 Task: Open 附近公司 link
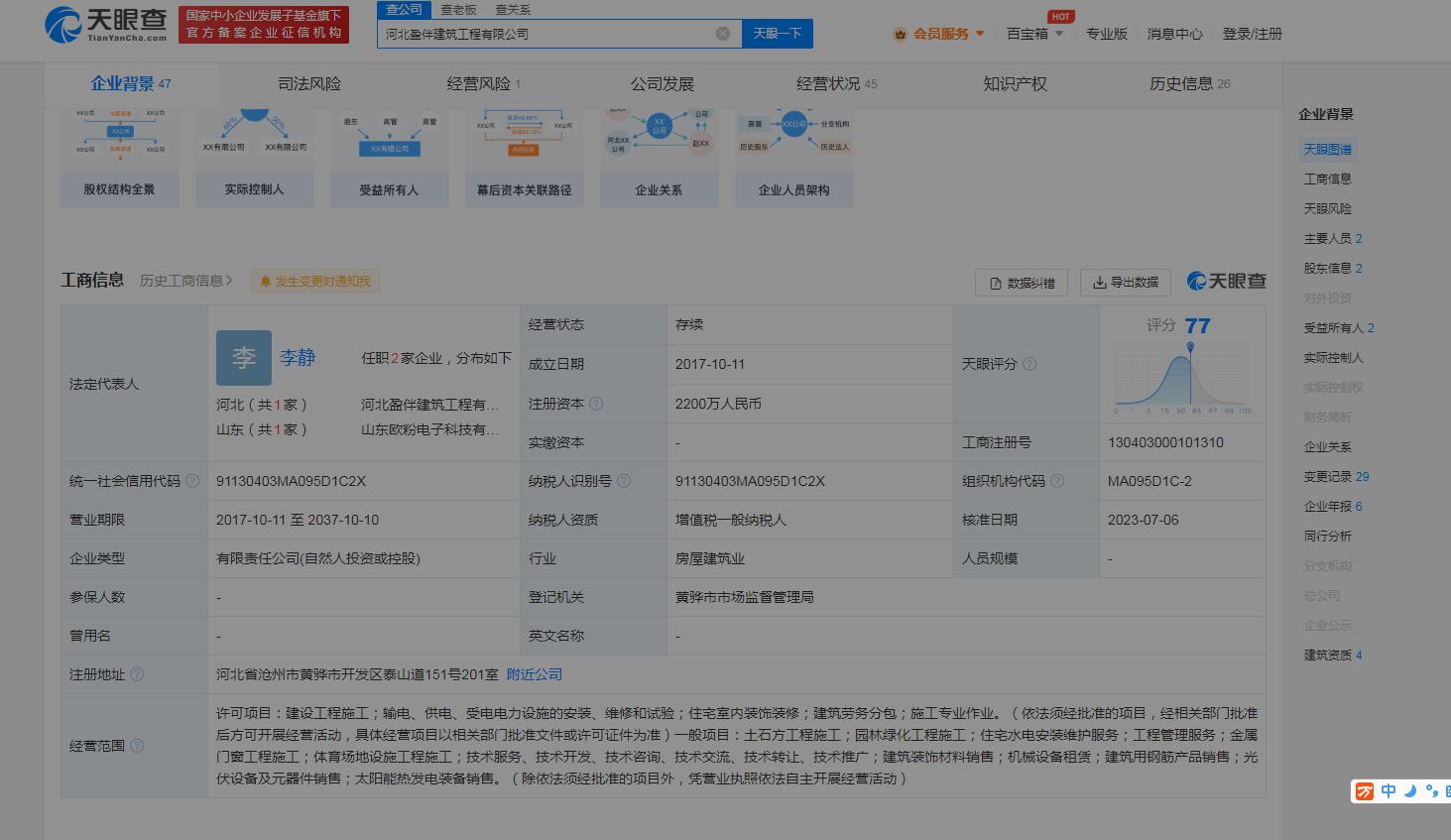click(x=535, y=674)
